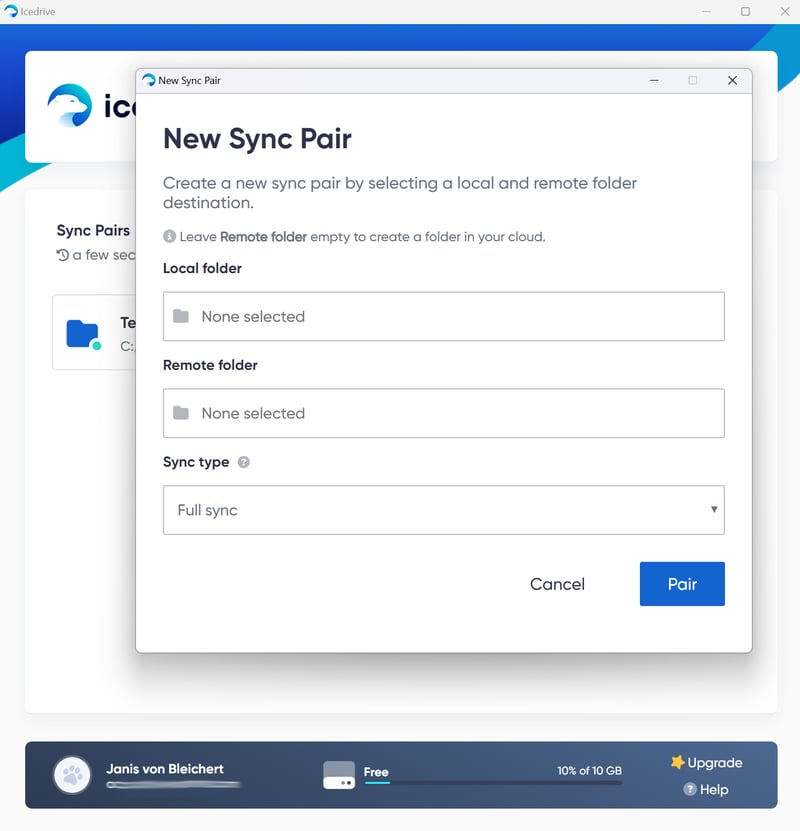Open the Full sync type dropdown
This screenshot has height=831, width=800.
[x=443, y=510]
